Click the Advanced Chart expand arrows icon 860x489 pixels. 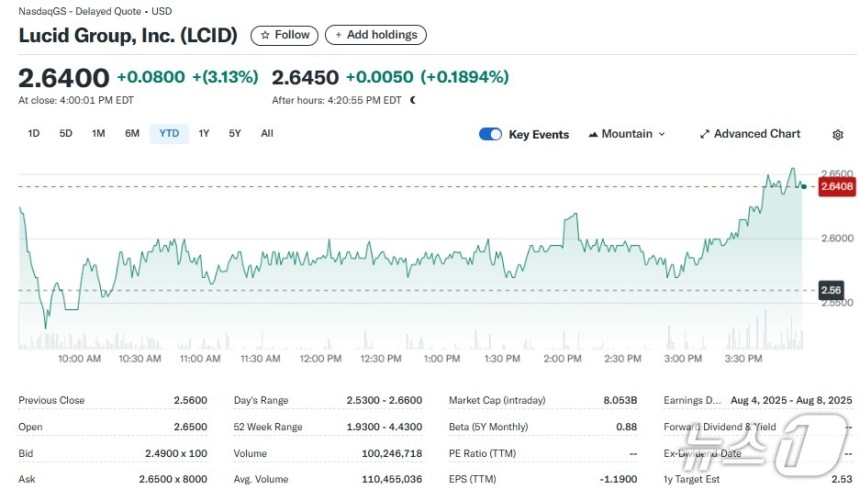pos(704,134)
